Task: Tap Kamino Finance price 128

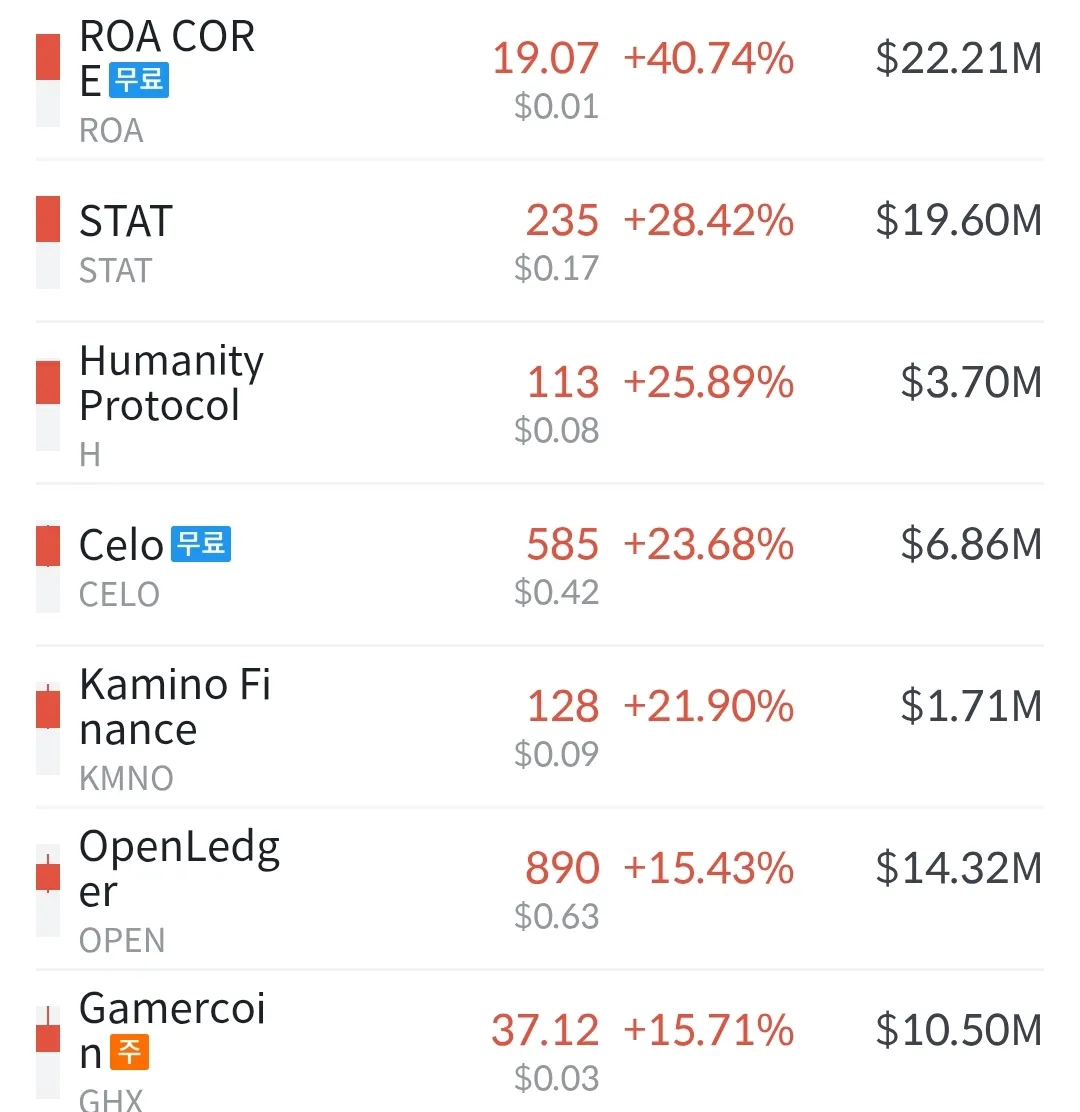Action: pos(563,707)
